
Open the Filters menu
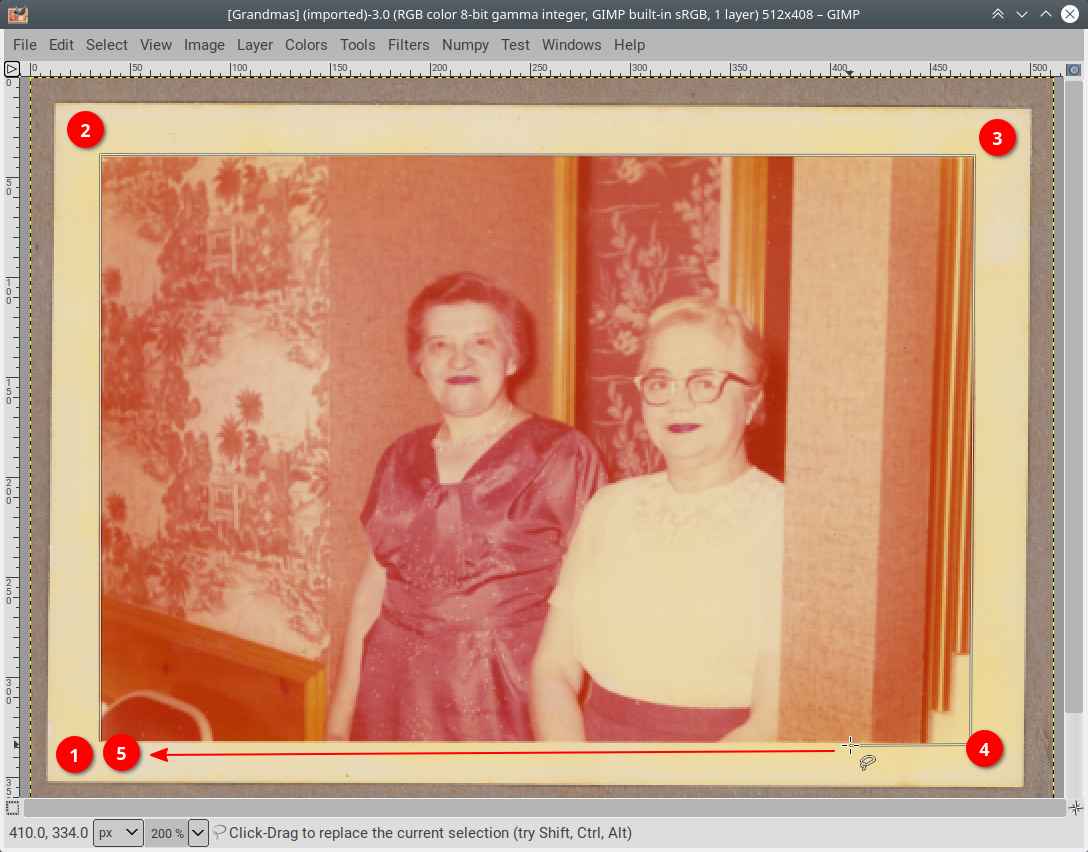408,44
